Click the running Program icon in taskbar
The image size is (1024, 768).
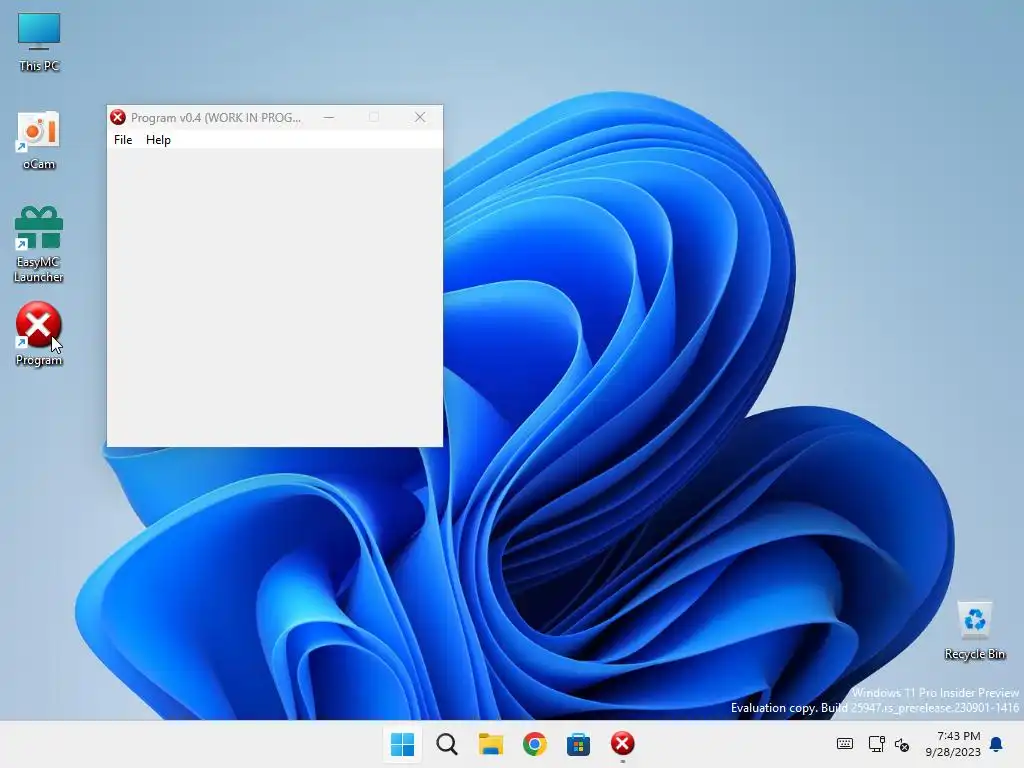[622, 744]
